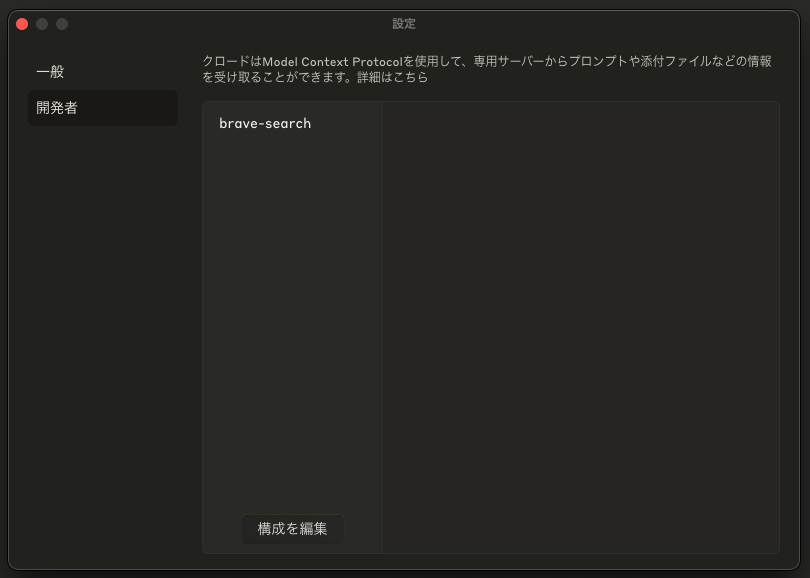Click the 設定 window title text
The height and width of the screenshot is (578, 810).
404,24
